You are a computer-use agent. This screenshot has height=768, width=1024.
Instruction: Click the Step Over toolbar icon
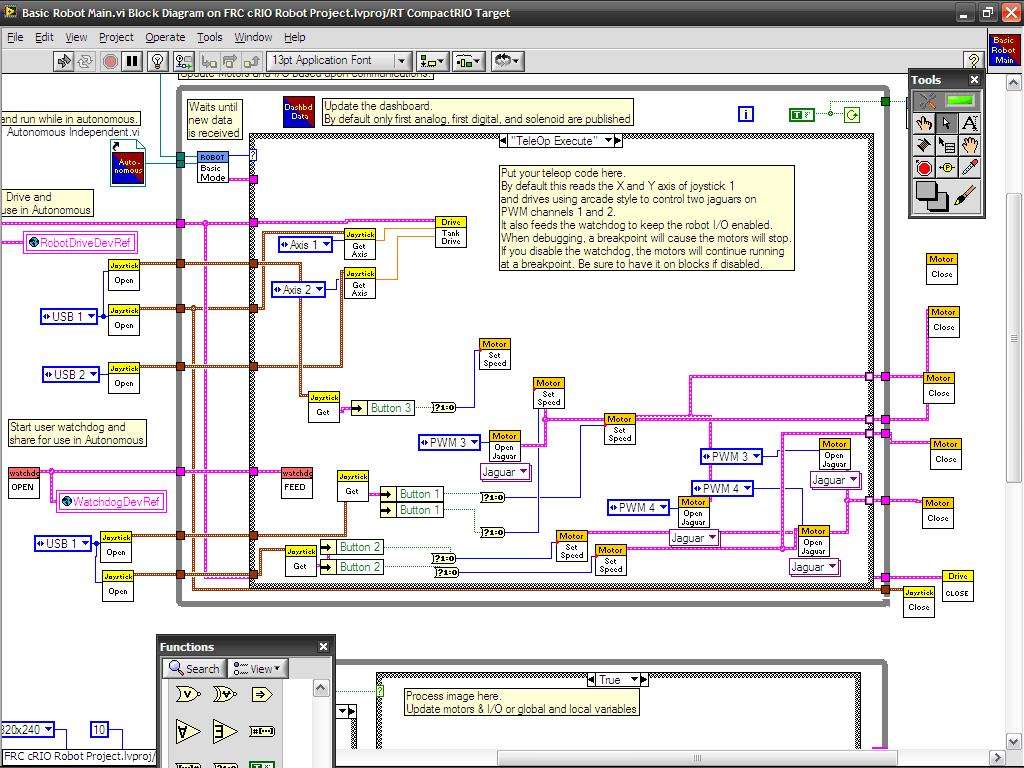pyautogui.click(x=230, y=61)
